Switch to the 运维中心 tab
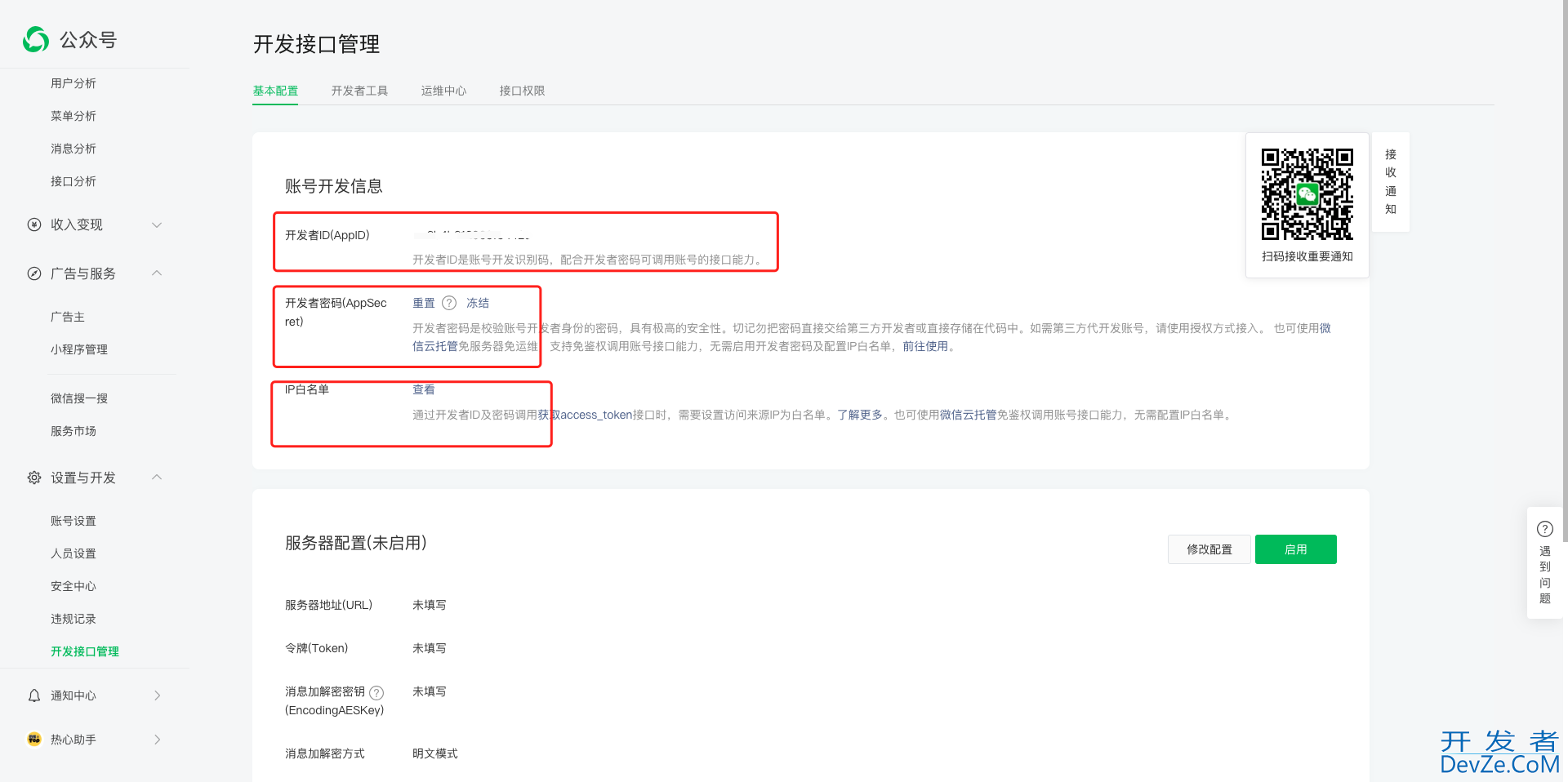1568x782 pixels. pos(443,91)
